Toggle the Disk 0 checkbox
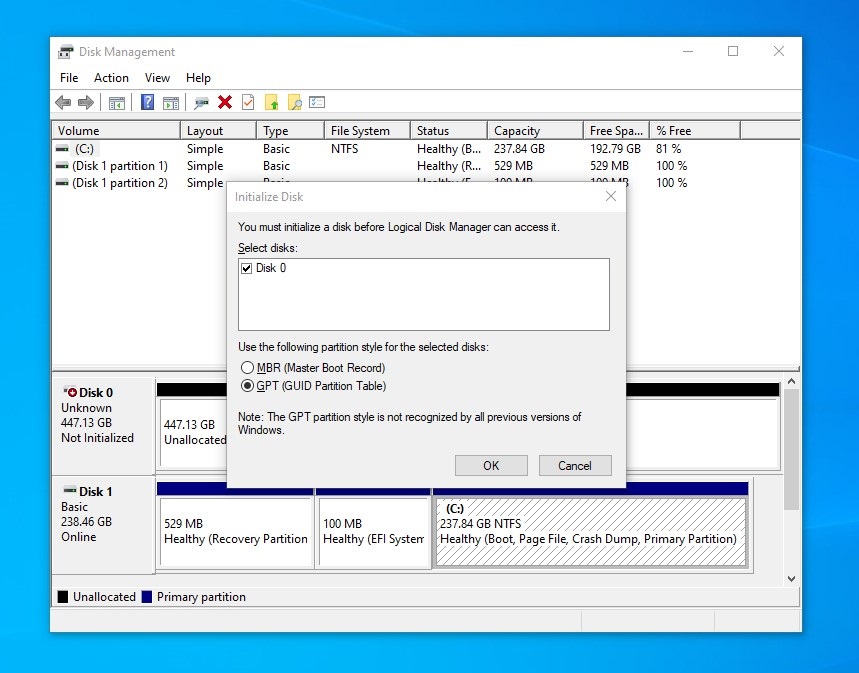Screen dimensions: 859x673 click(246, 268)
